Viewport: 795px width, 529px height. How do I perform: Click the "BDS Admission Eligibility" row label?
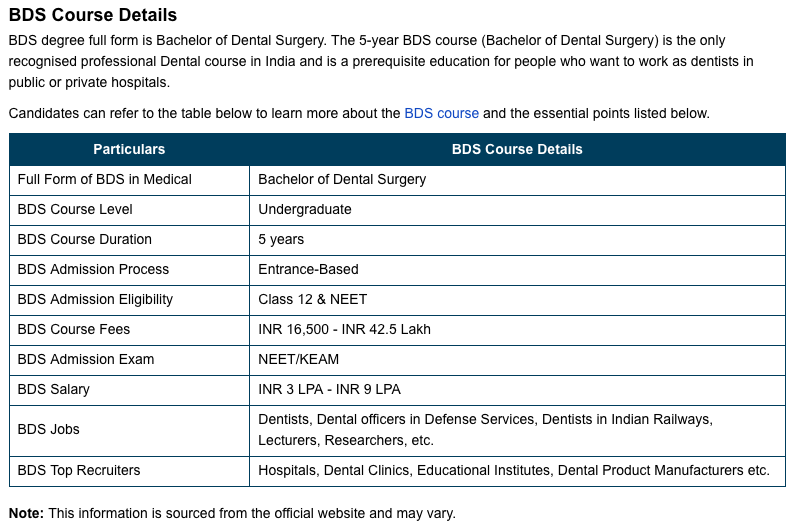[95, 299]
